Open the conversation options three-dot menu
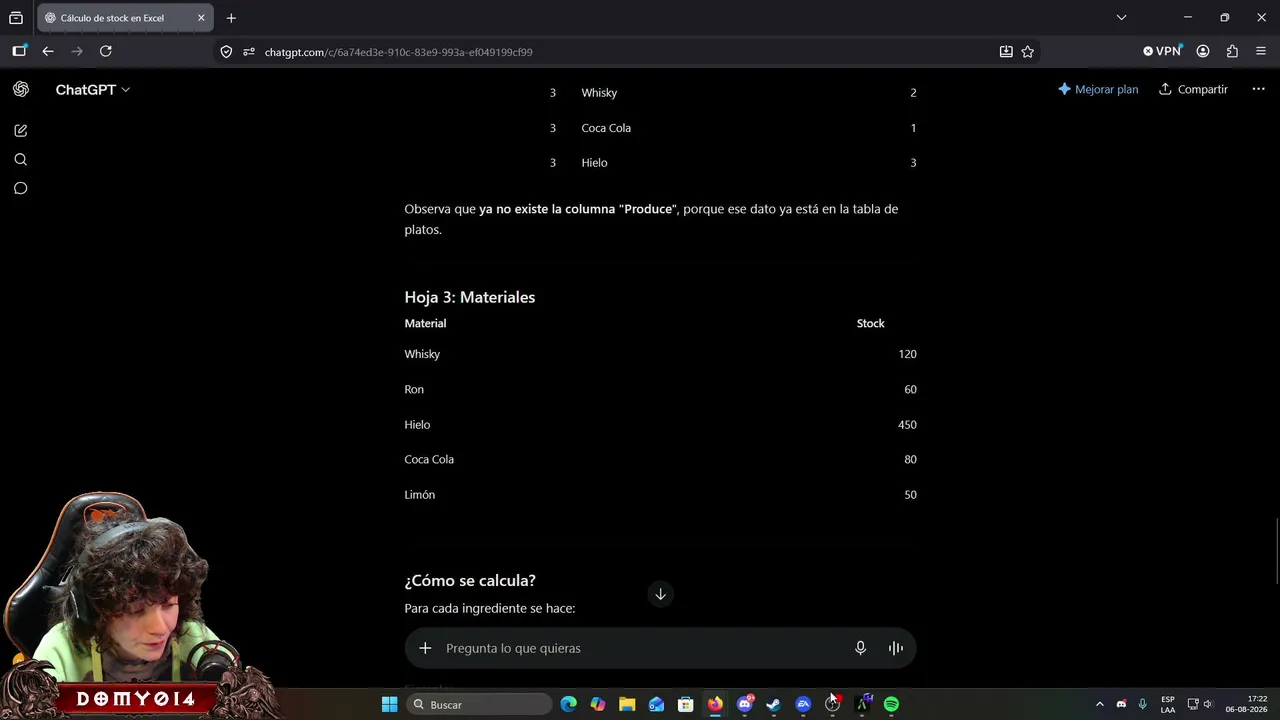This screenshot has height=720, width=1280. click(x=1258, y=89)
